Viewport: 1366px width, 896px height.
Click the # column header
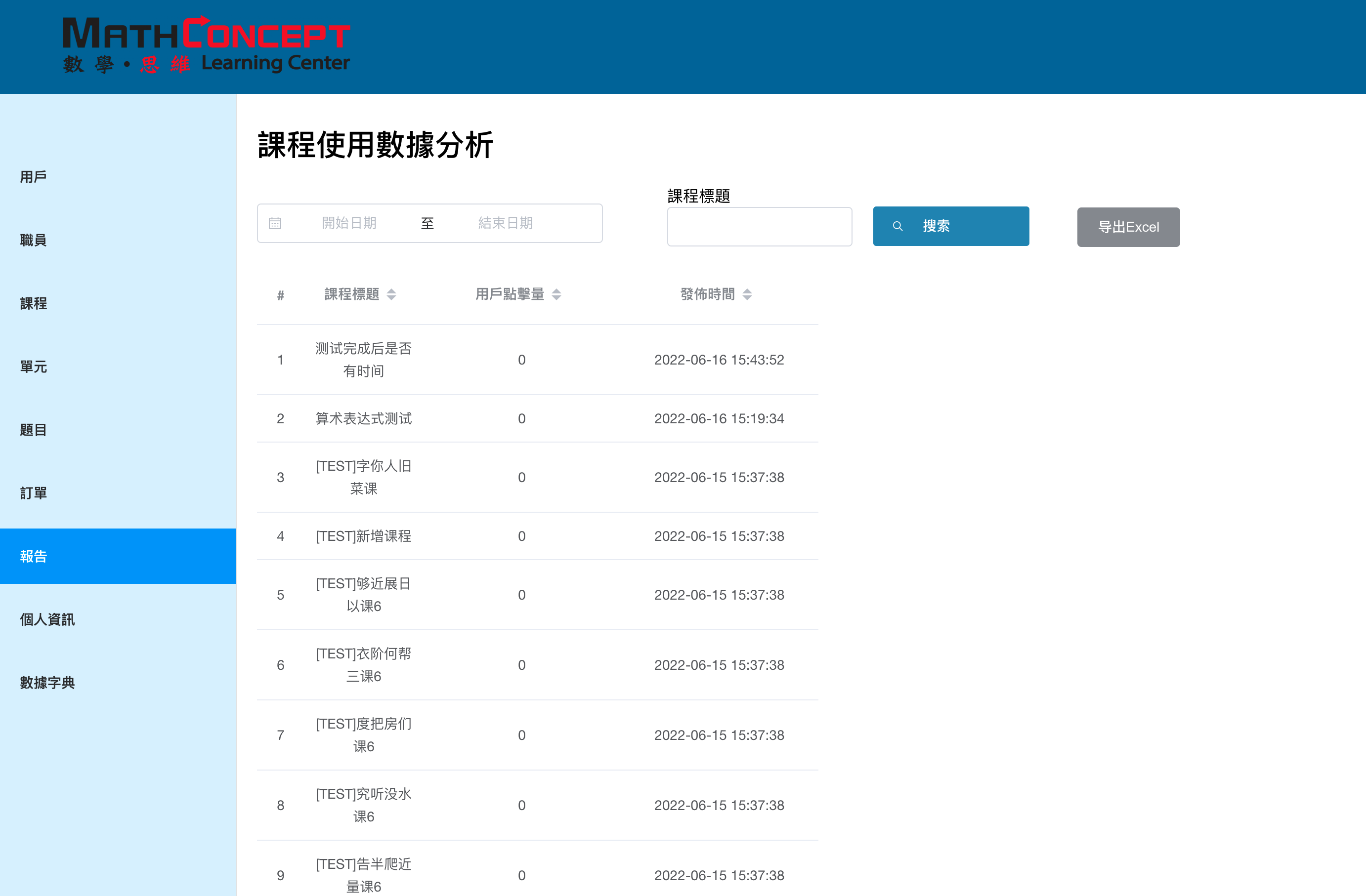pyautogui.click(x=280, y=295)
